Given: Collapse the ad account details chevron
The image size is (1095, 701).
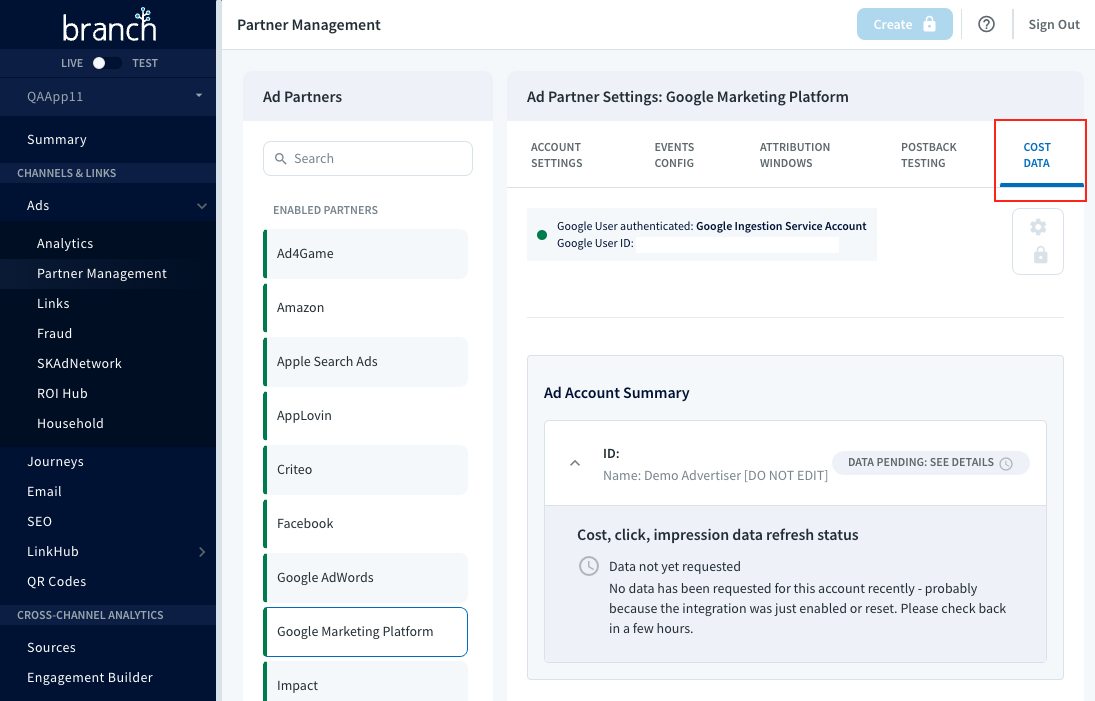Looking at the screenshot, I should 575,463.
